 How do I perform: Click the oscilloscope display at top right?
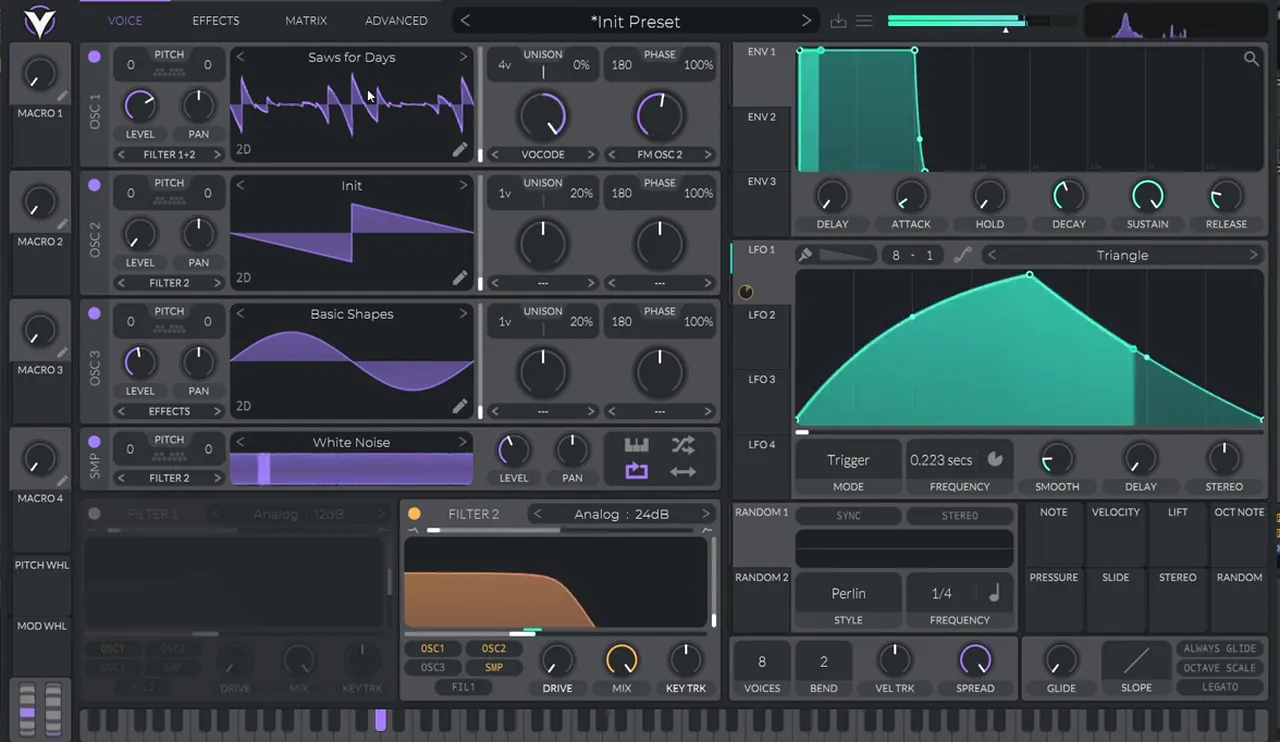(x=1177, y=22)
